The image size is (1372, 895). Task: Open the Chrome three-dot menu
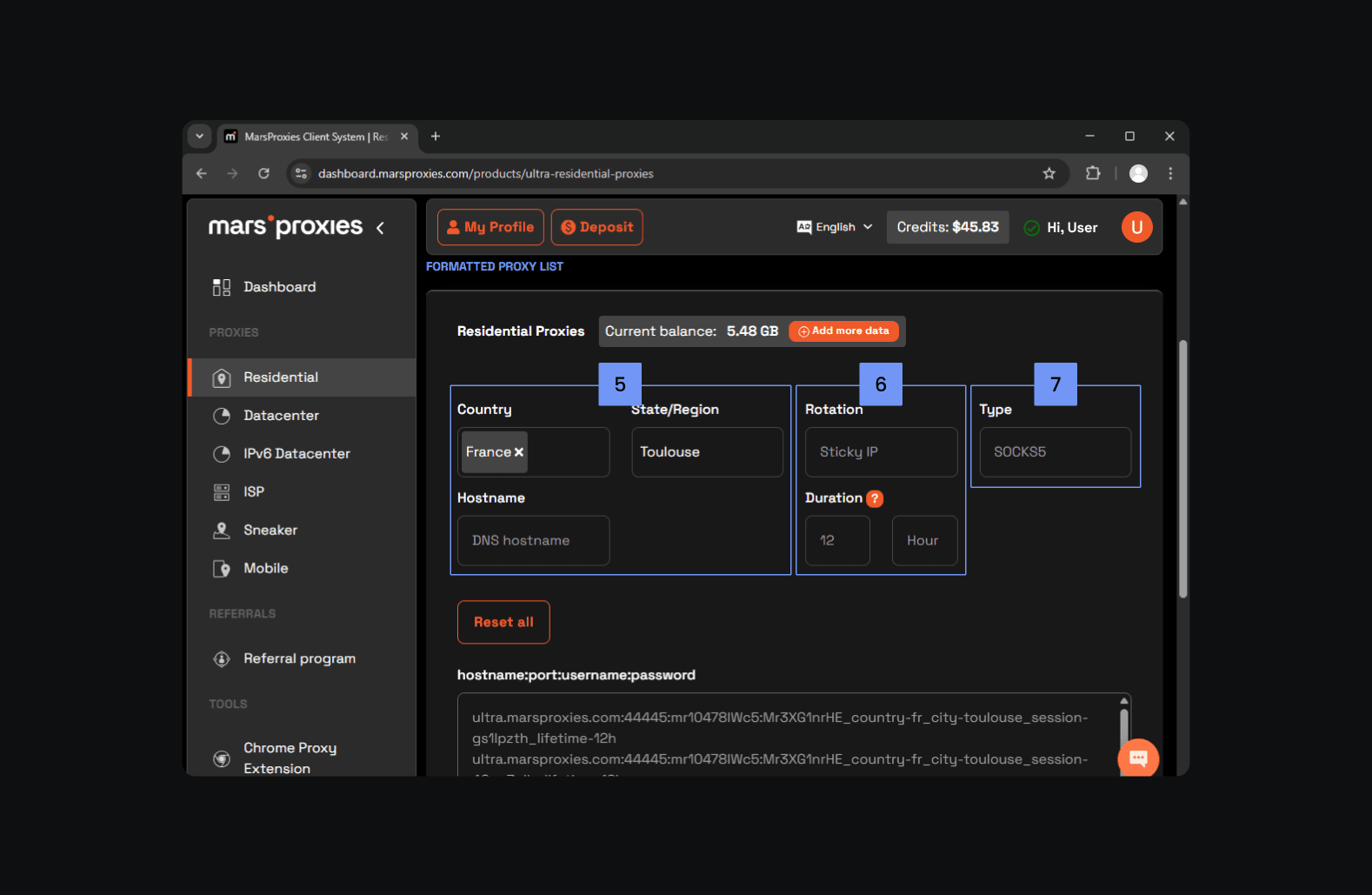[1170, 174]
